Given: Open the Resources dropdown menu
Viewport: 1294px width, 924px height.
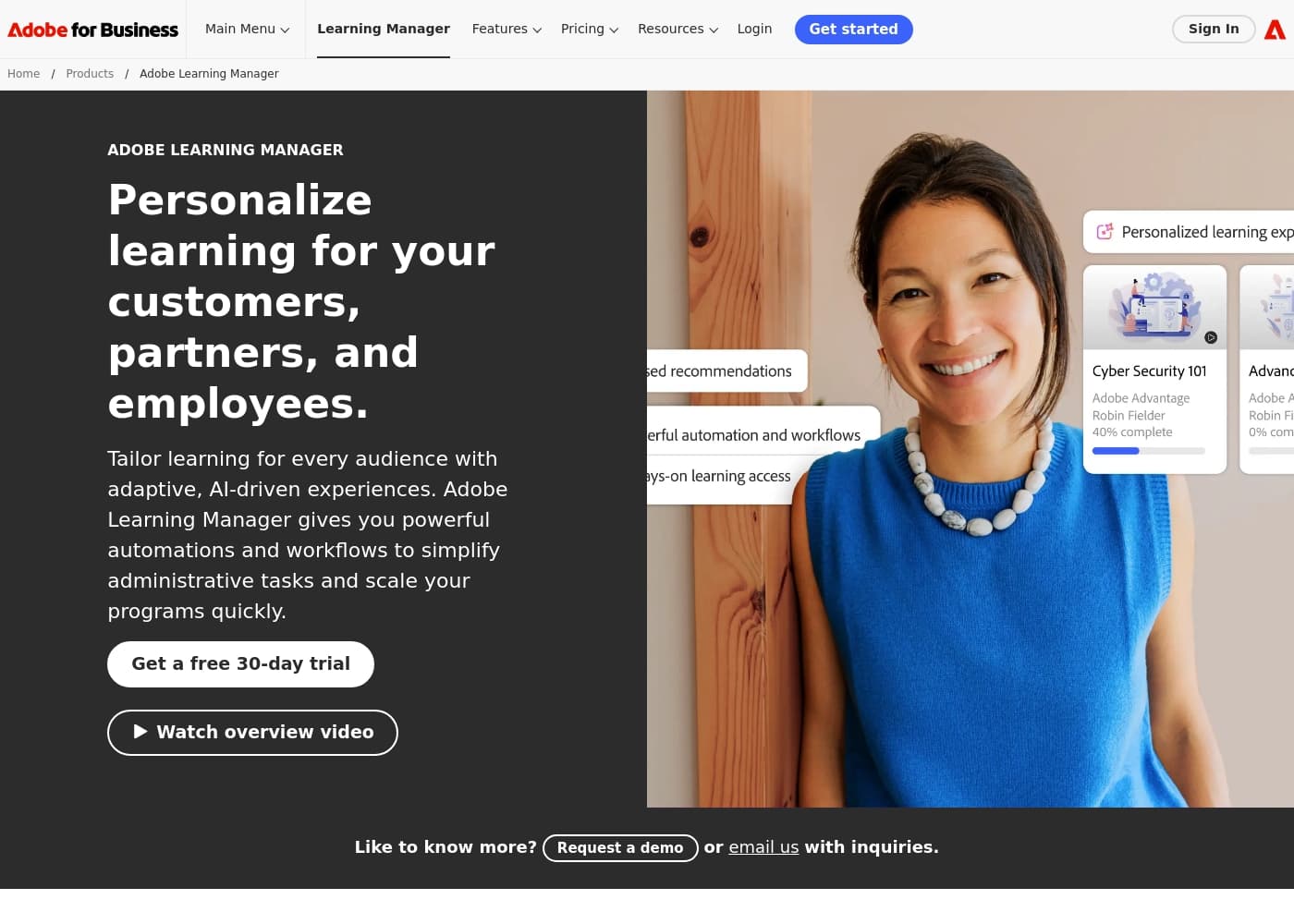Looking at the screenshot, I should (678, 30).
